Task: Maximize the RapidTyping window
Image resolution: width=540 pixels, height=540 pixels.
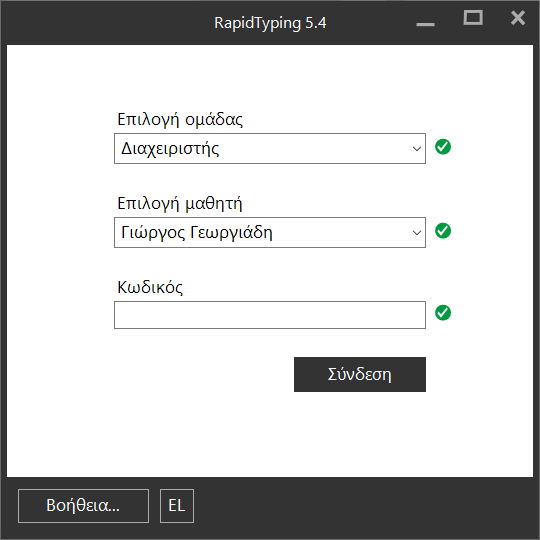Action: click(x=473, y=18)
